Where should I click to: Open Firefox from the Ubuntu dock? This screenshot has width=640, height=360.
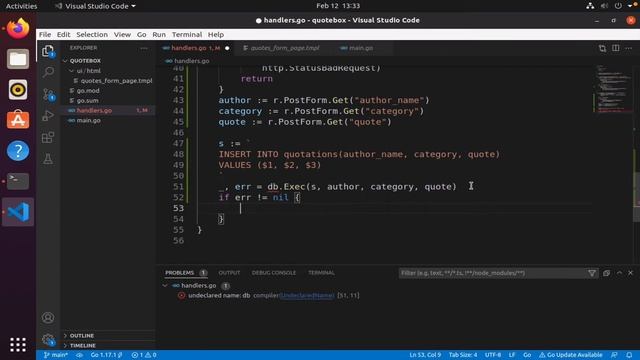18,29
